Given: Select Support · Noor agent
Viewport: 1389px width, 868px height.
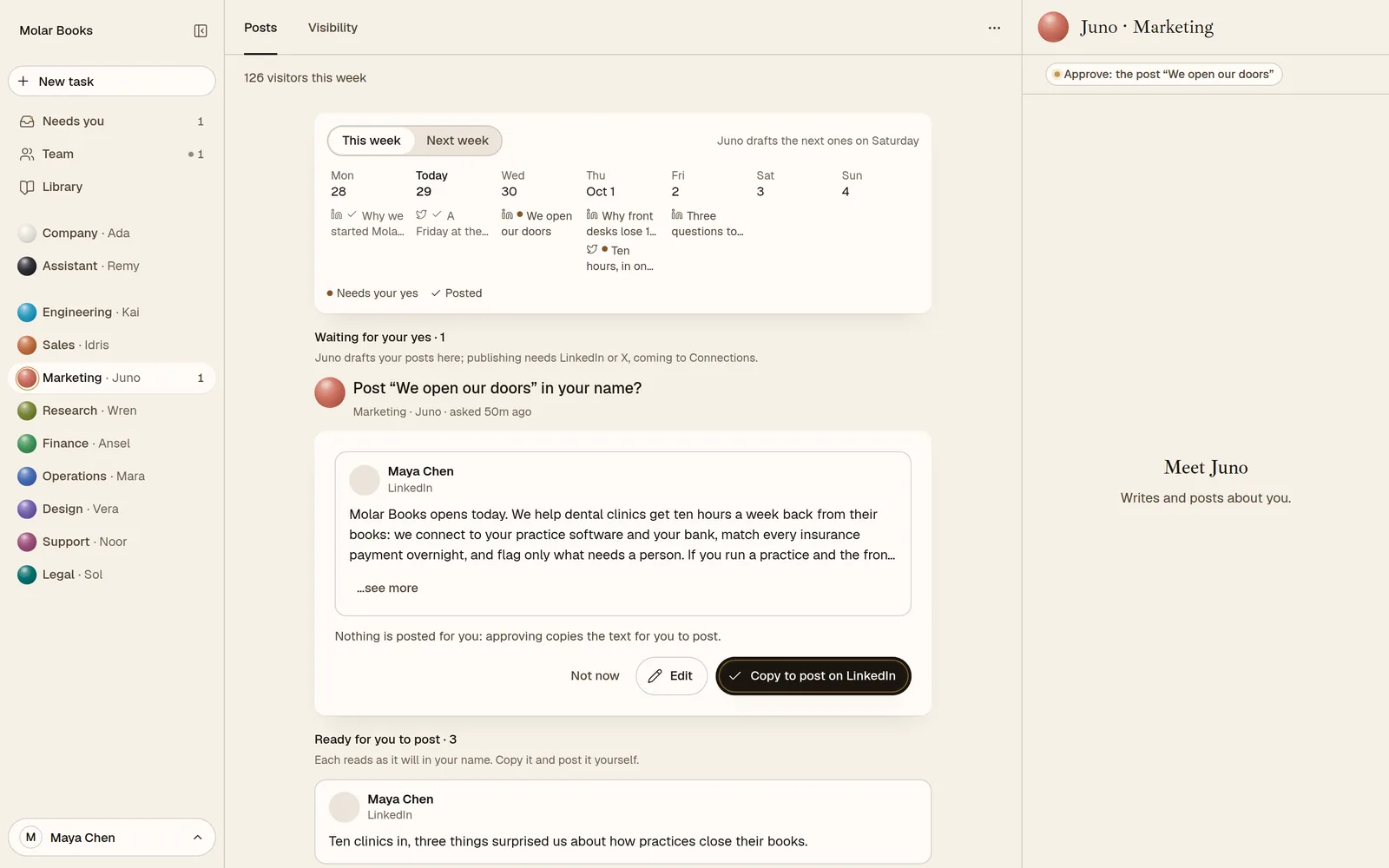Looking at the screenshot, I should pos(111,542).
